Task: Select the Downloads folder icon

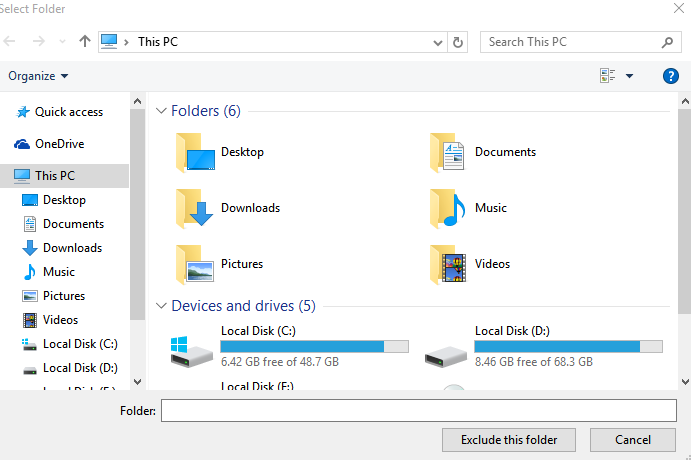Action: (195, 208)
